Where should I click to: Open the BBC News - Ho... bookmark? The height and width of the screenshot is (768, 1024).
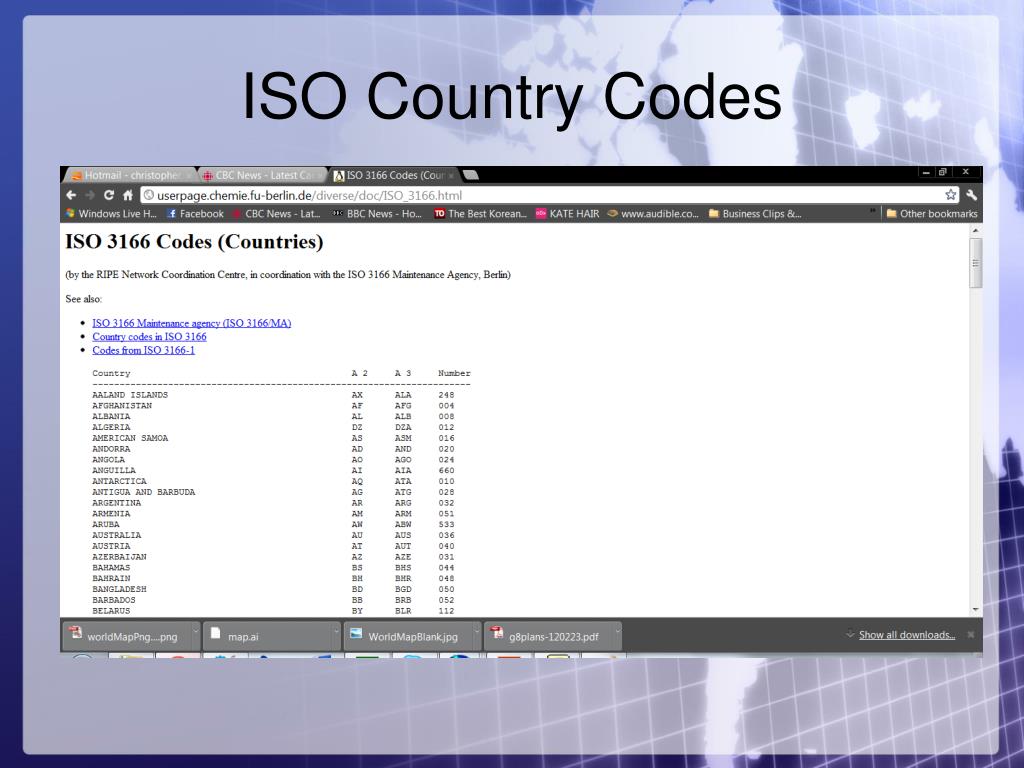pos(377,214)
